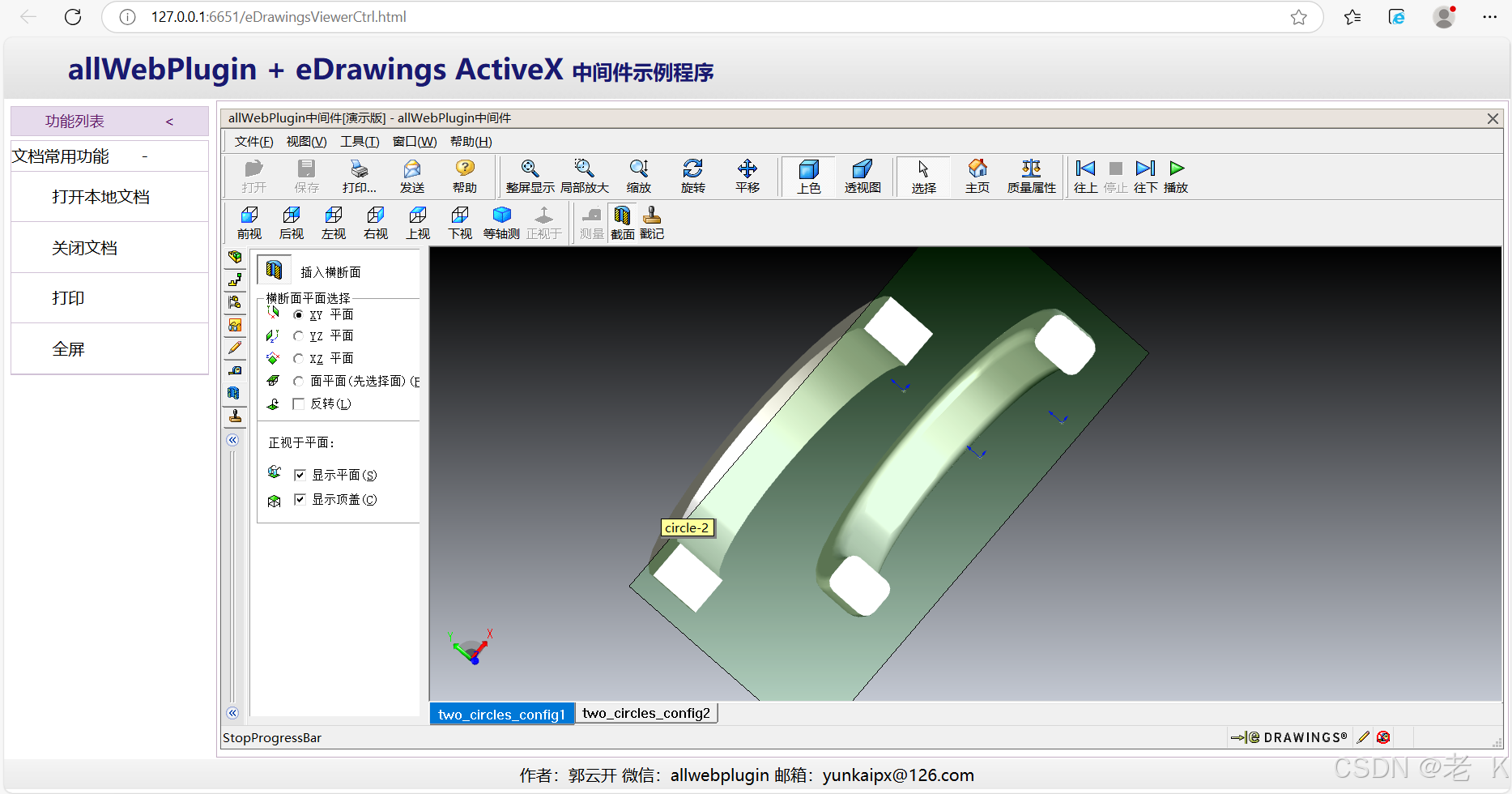Select the 缩放 zoom tool

point(639,176)
